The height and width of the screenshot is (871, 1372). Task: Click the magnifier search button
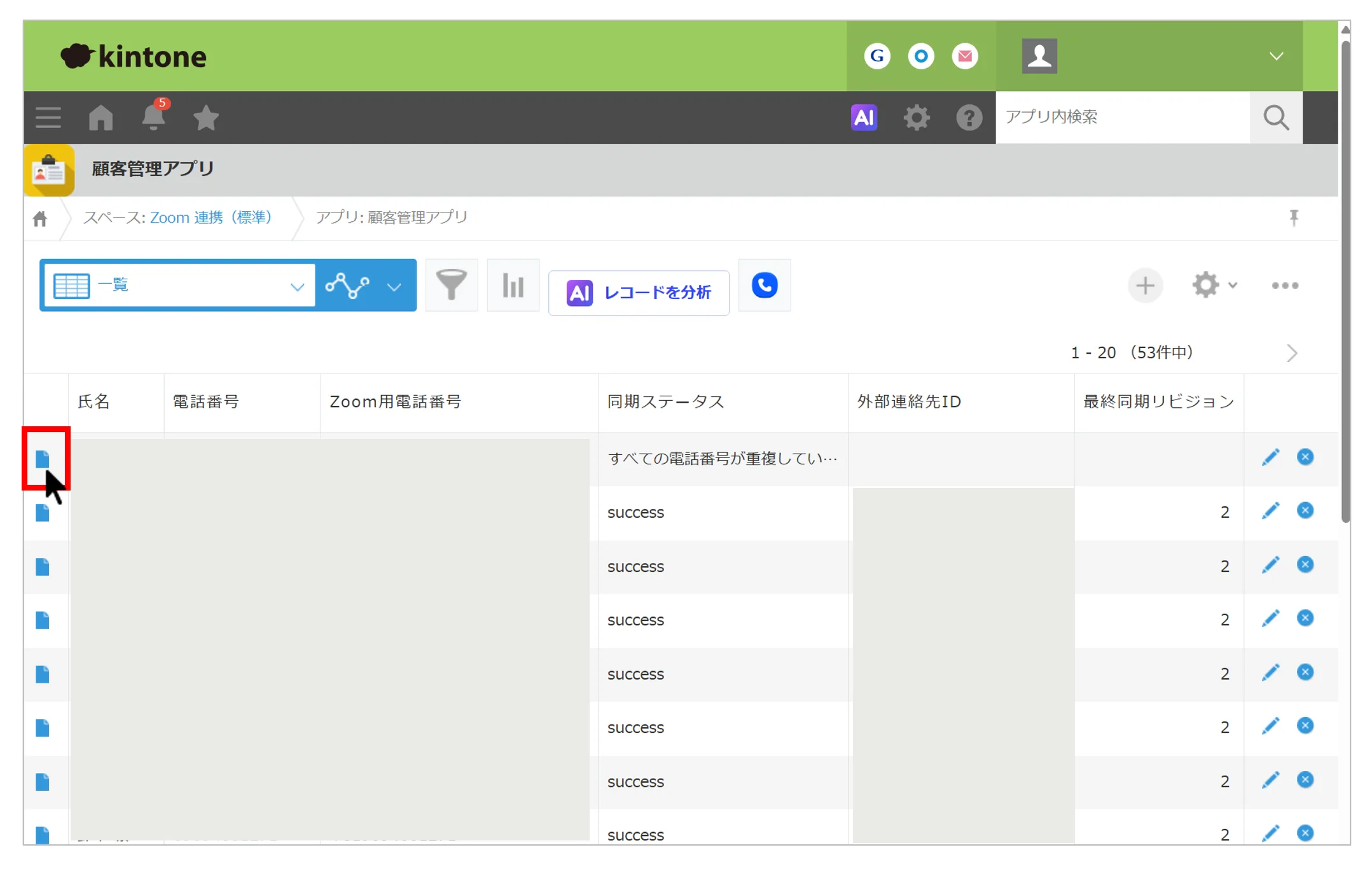point(1275,117)
